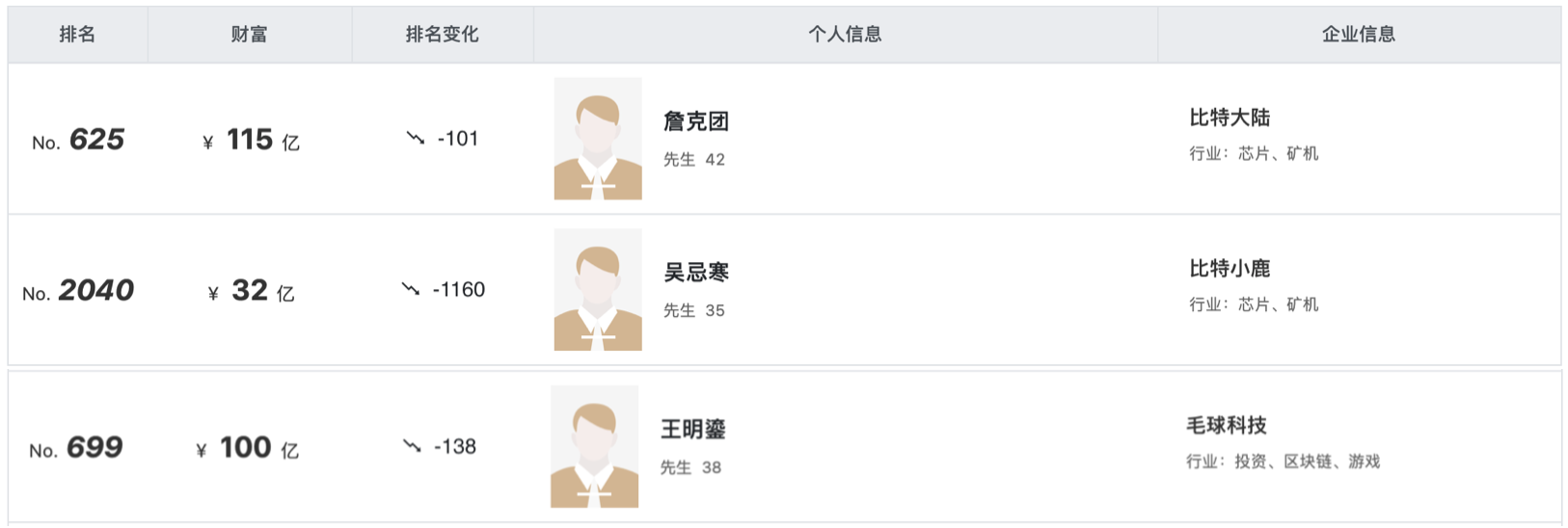Click the 个人信息 column header
Viewport: 1568px width, 528px height.
click(845, 35)
